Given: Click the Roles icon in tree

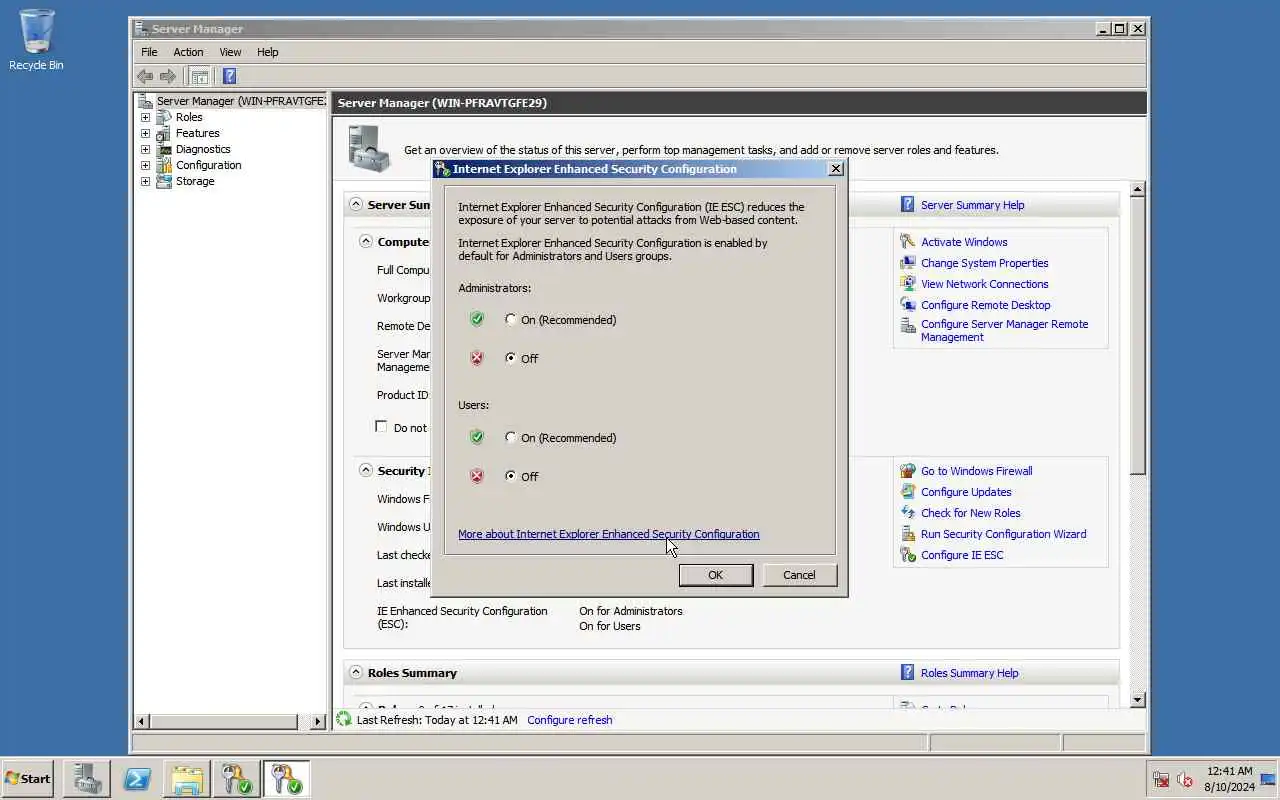Looking at the screenshot, I should [x=164, y=117].
